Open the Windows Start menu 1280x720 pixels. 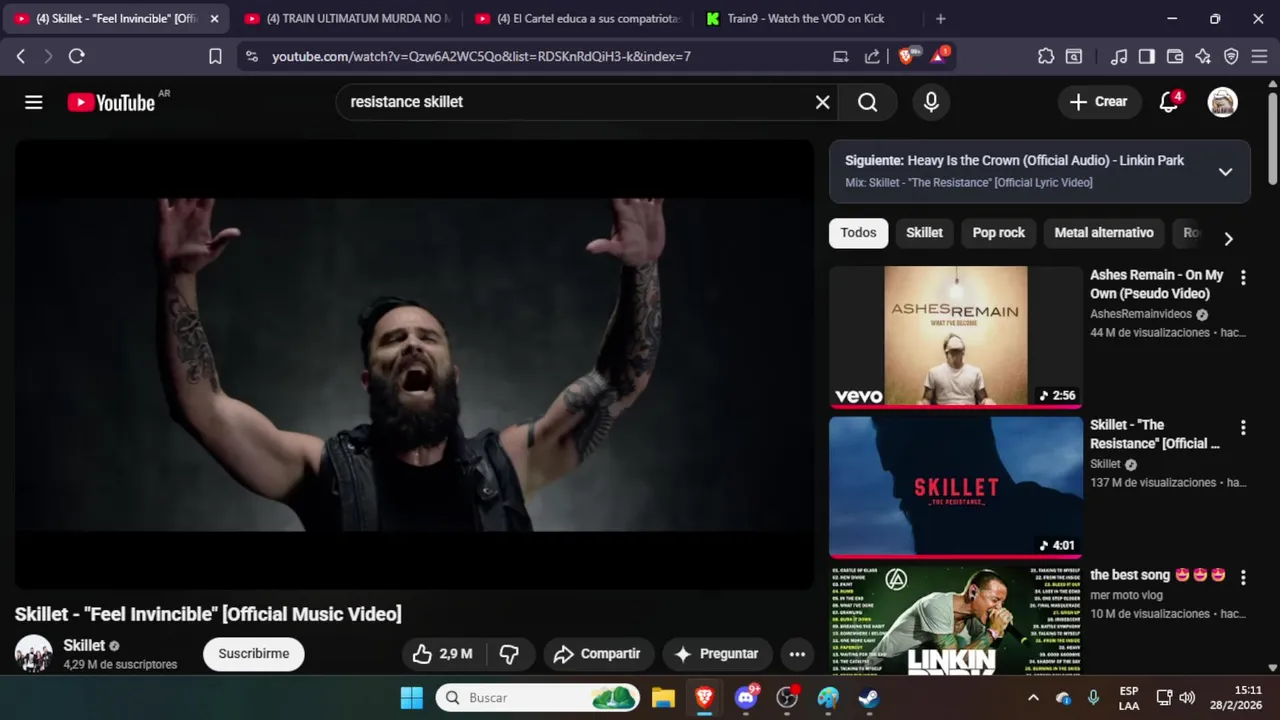point(411,698)
